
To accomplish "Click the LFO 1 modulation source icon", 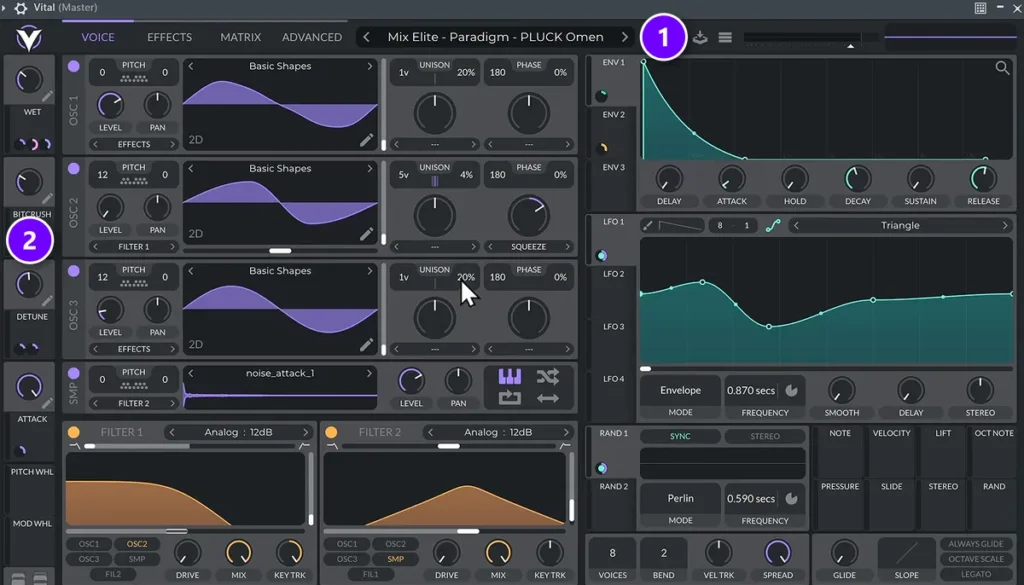I will [x=601, y=255].
